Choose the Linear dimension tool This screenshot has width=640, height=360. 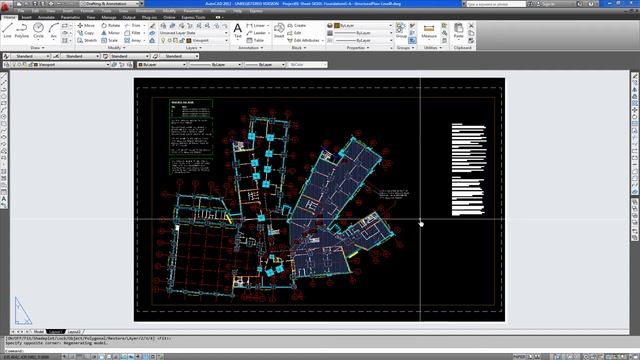tap(256, 25)
